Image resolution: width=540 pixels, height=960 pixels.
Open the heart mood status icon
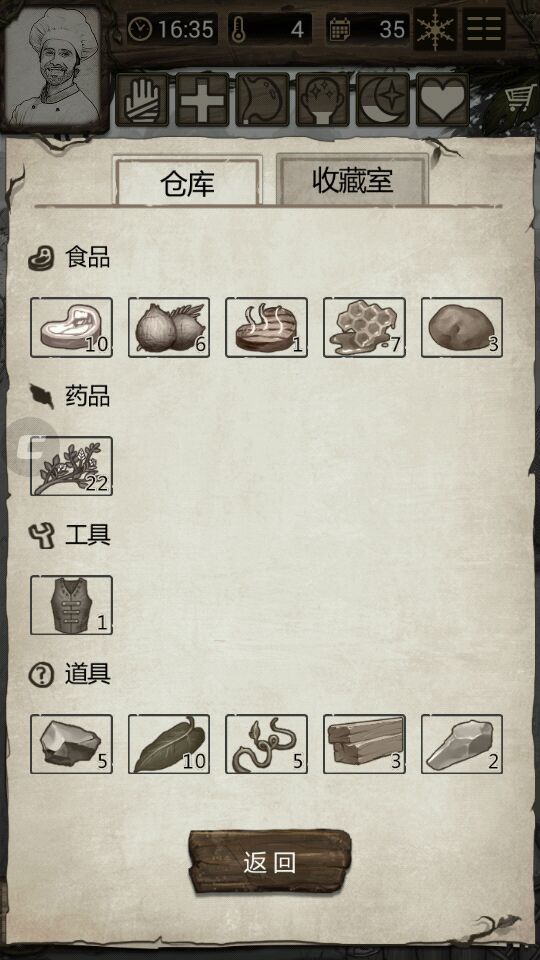443,100
